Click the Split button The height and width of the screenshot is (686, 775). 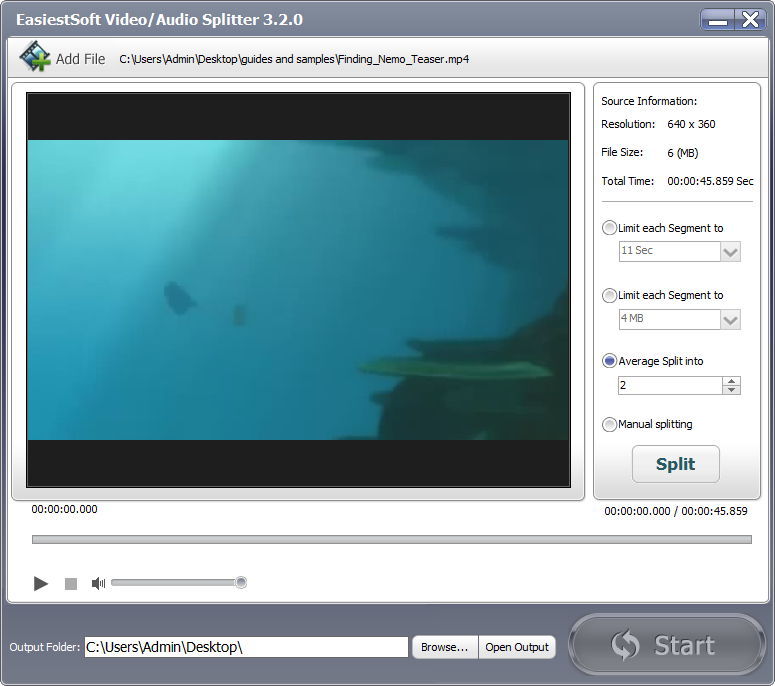click(x=676, y=464)
